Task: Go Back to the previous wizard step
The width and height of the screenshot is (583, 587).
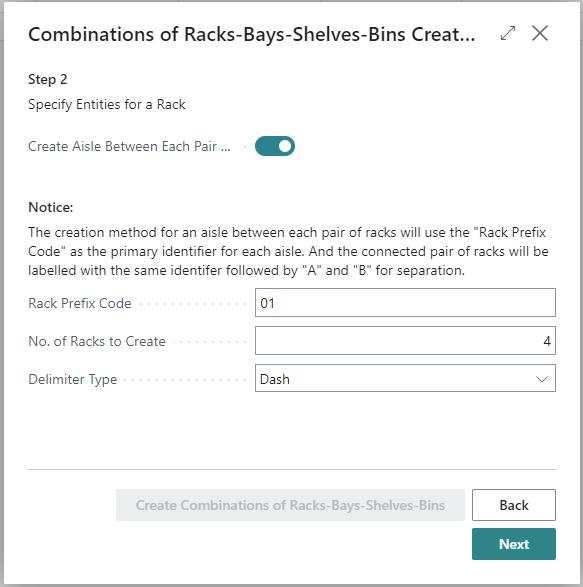Action: [x=514, y=505]
